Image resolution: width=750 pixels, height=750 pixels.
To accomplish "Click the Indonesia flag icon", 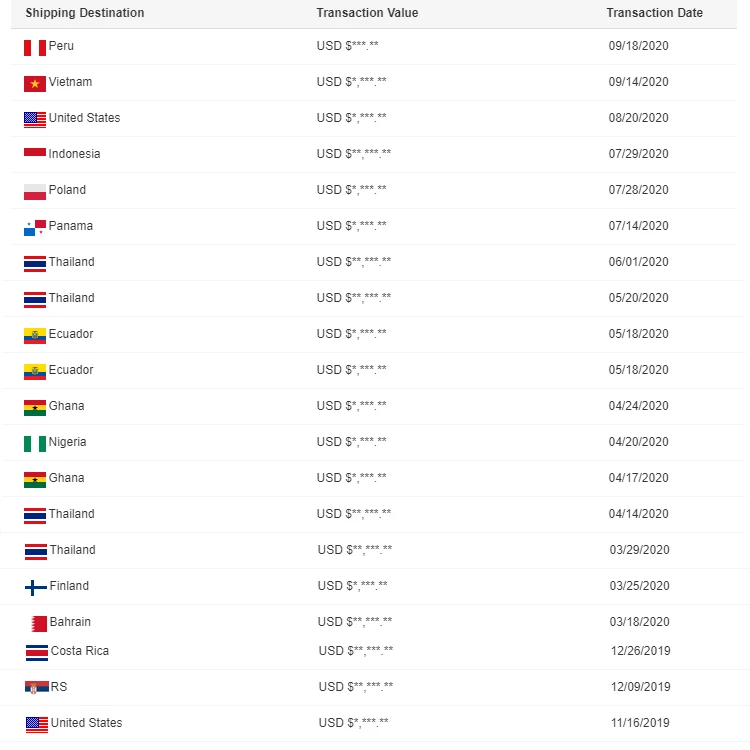I will click(x=35, y=154).
